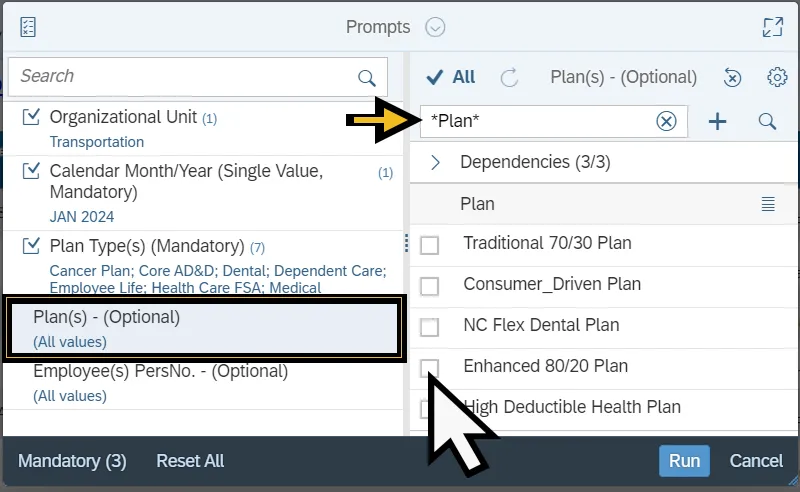Click the search magnifier in left Search box
Screen dimensions: 800x492
click(367, 77)
